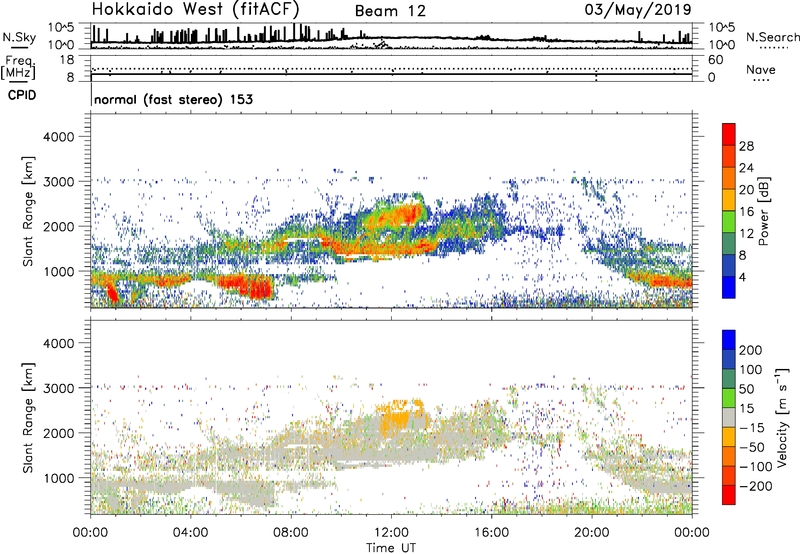Click the 12 dB power colorbar label
The width and height of the screenshot is (800, 554).
click(746, 234)
